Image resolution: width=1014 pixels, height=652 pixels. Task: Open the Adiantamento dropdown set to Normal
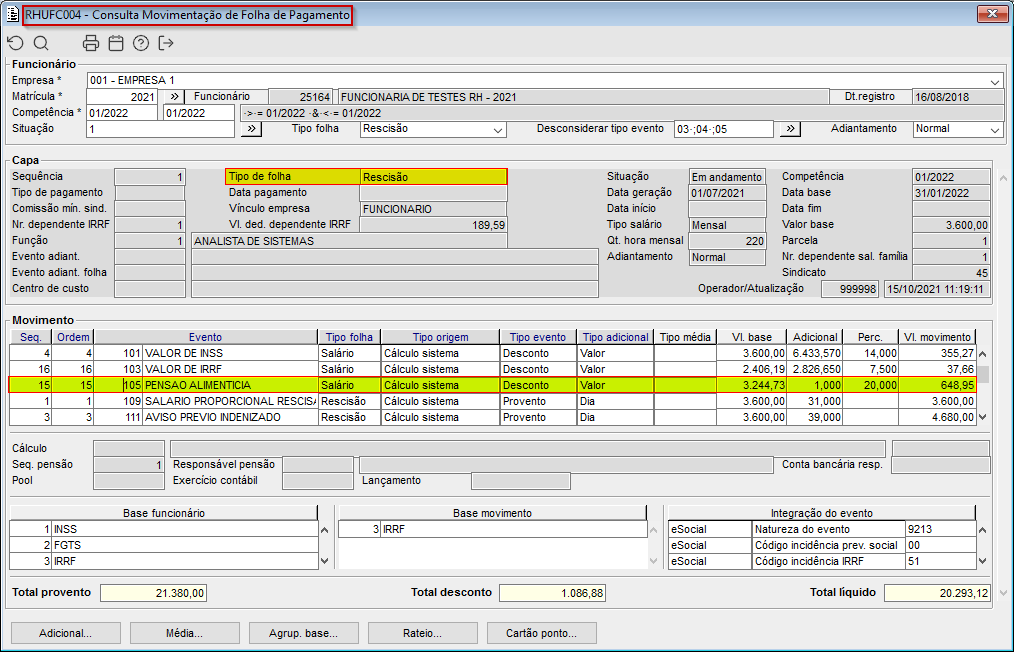(994, 130)
